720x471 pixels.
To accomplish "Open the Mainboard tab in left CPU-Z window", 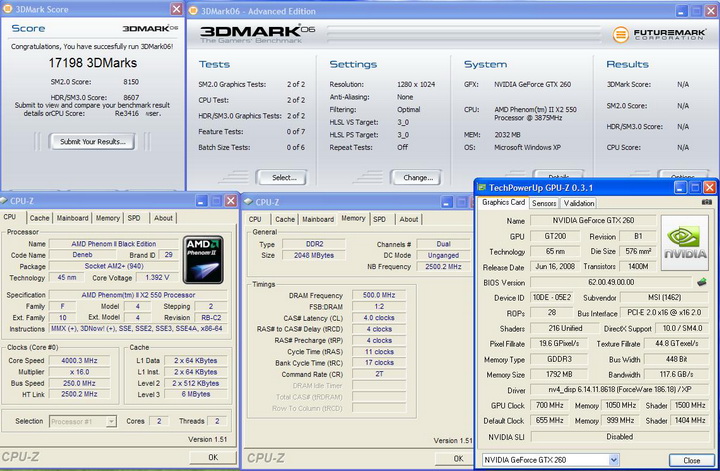I will pos(73,218).
